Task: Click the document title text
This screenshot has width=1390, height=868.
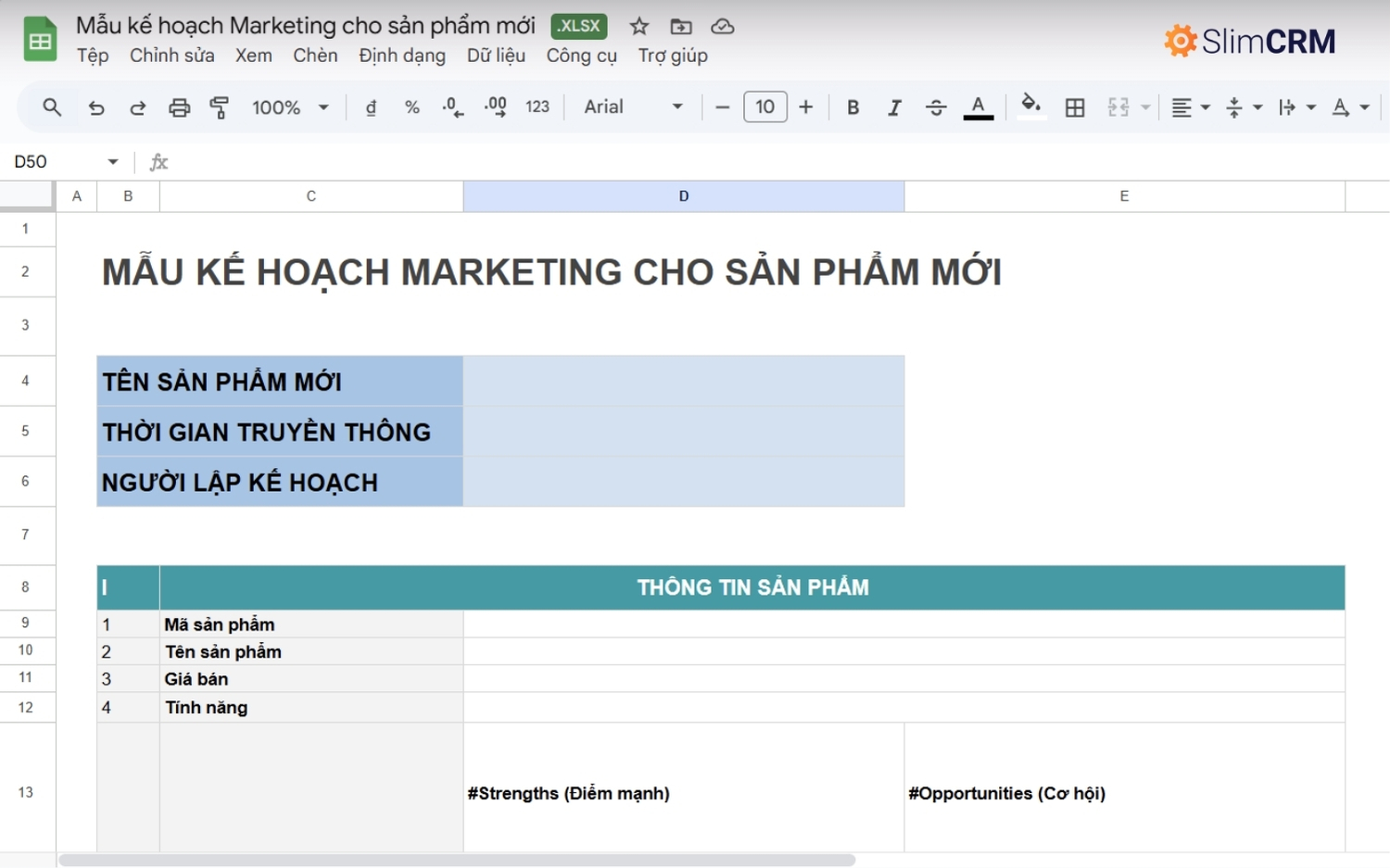Action: (306, 26)
